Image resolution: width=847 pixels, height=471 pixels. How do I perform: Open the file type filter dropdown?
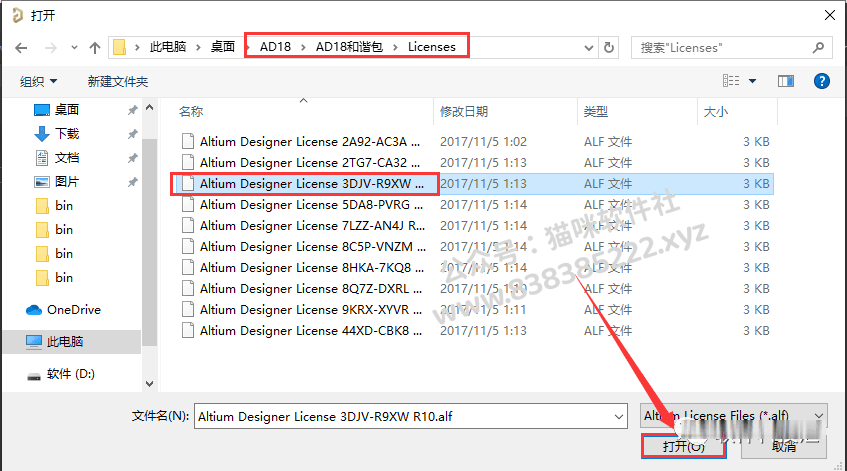click(733, 416)
